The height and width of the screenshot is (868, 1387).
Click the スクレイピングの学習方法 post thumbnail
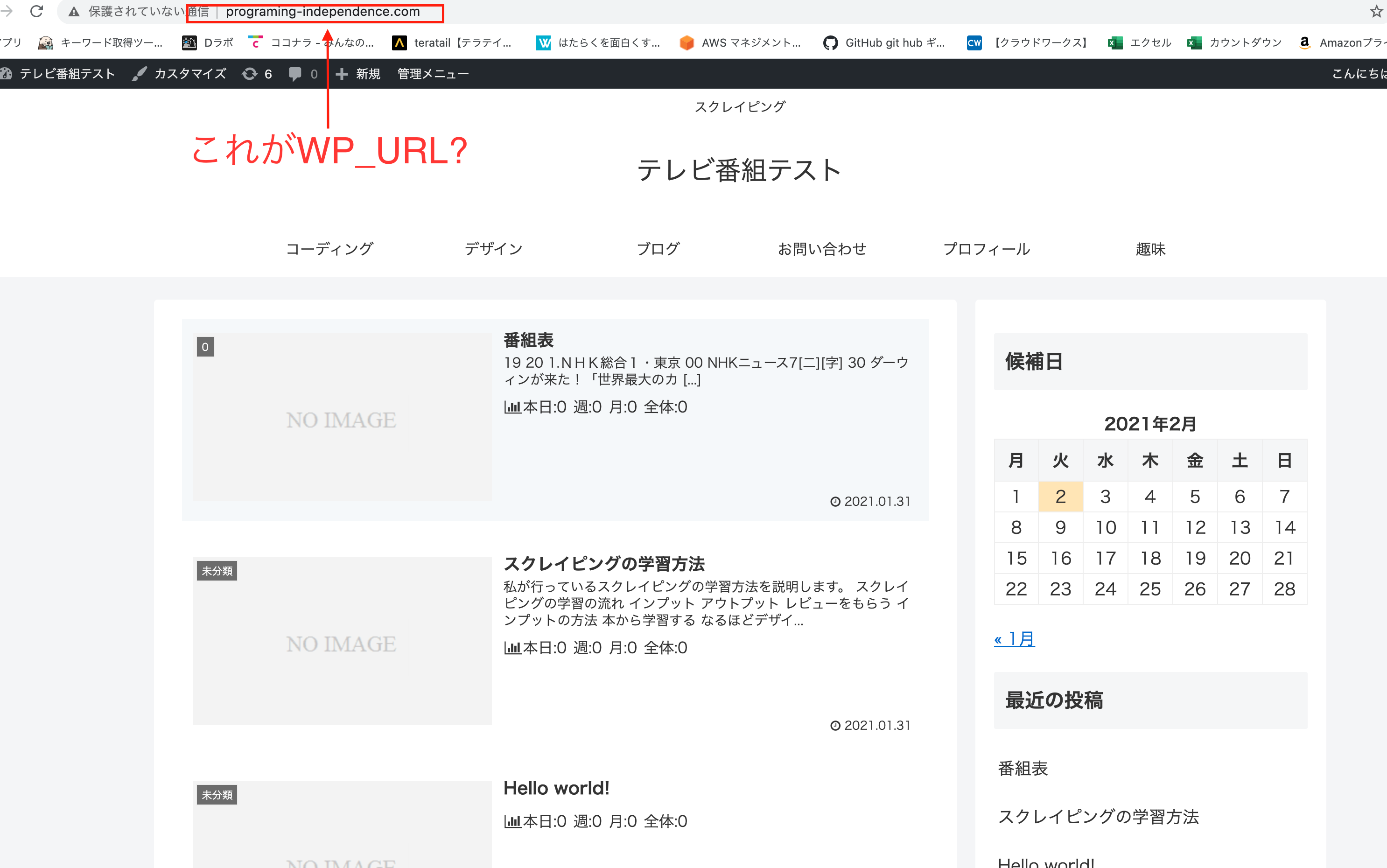pos(342,641)
